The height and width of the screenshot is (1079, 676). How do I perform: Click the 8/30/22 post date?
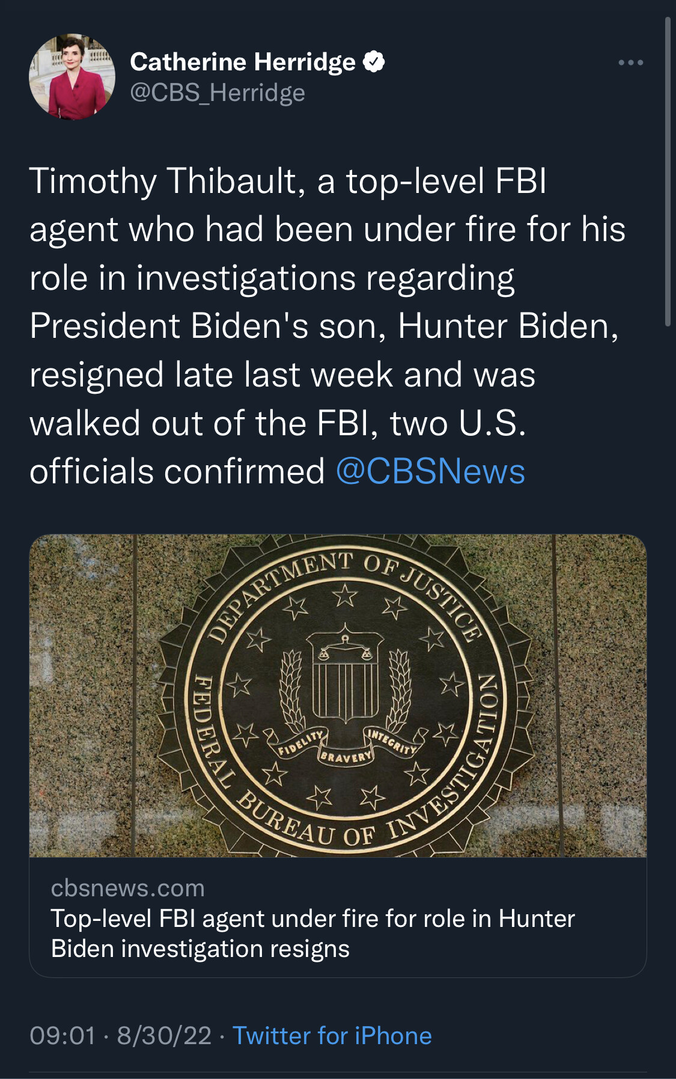(164, 1035)
